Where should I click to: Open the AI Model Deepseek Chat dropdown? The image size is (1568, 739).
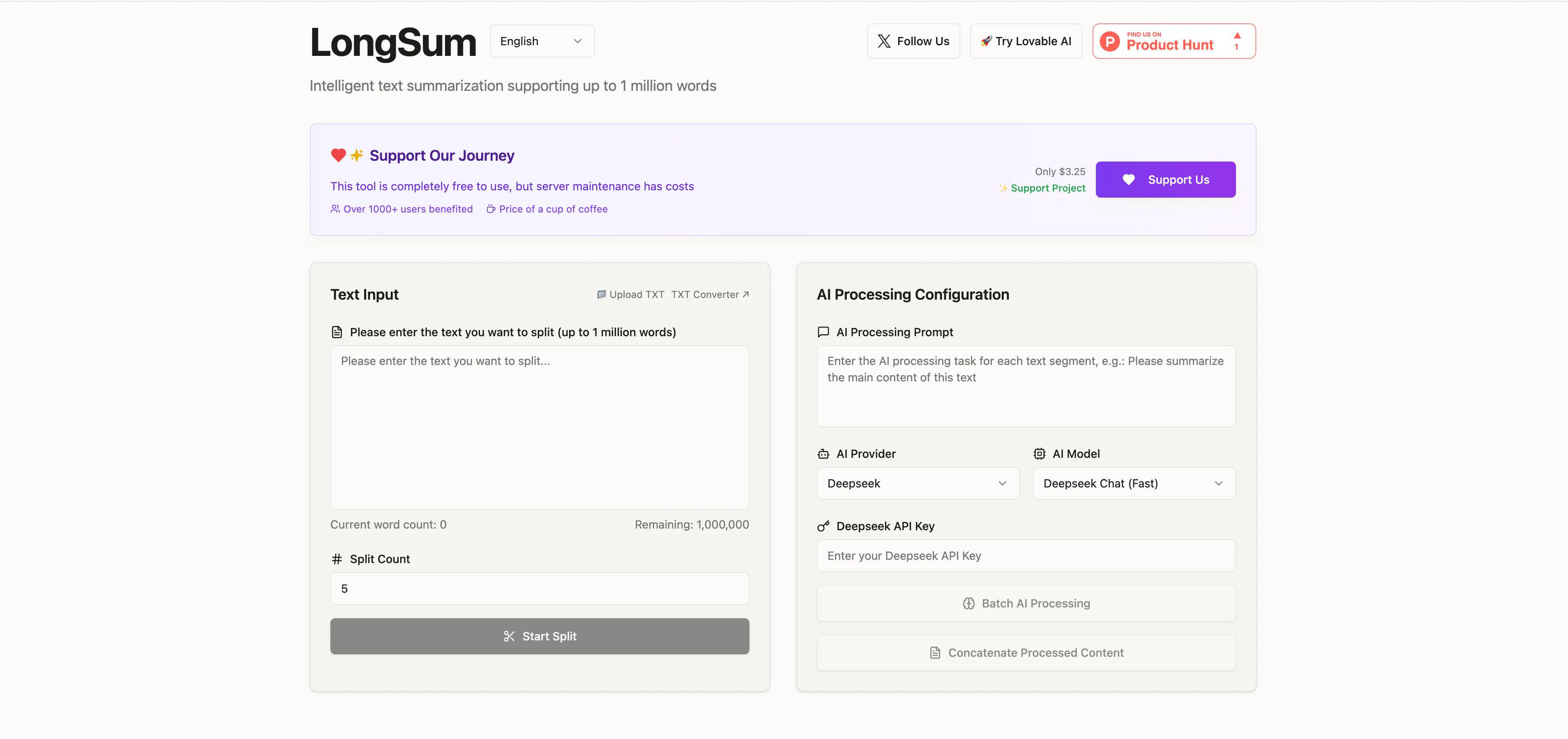pyautogui.click(x=1134, y=483)
